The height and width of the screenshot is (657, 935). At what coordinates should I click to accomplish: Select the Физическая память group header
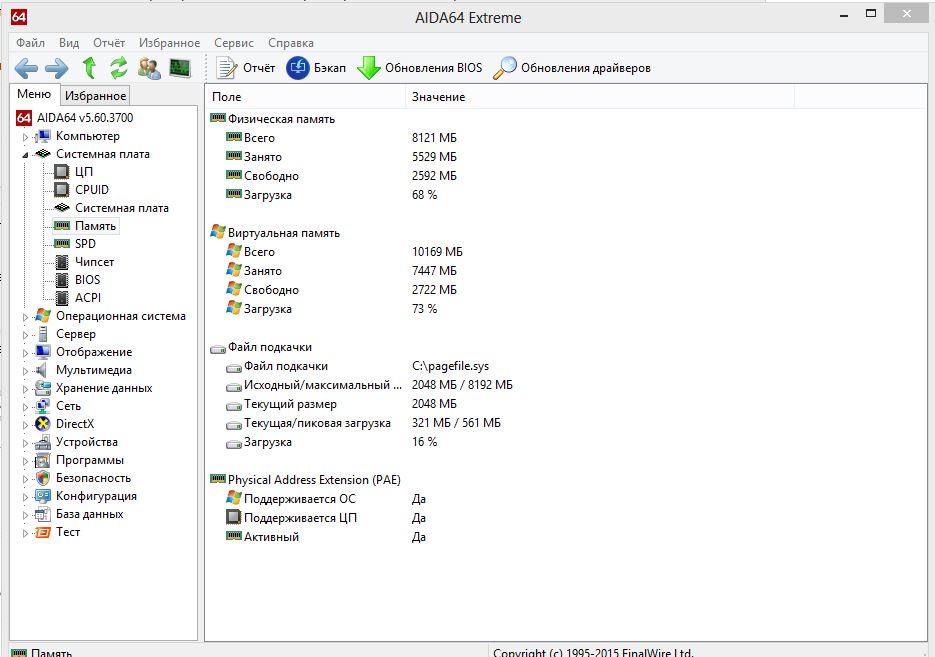(x=281, y=119)
